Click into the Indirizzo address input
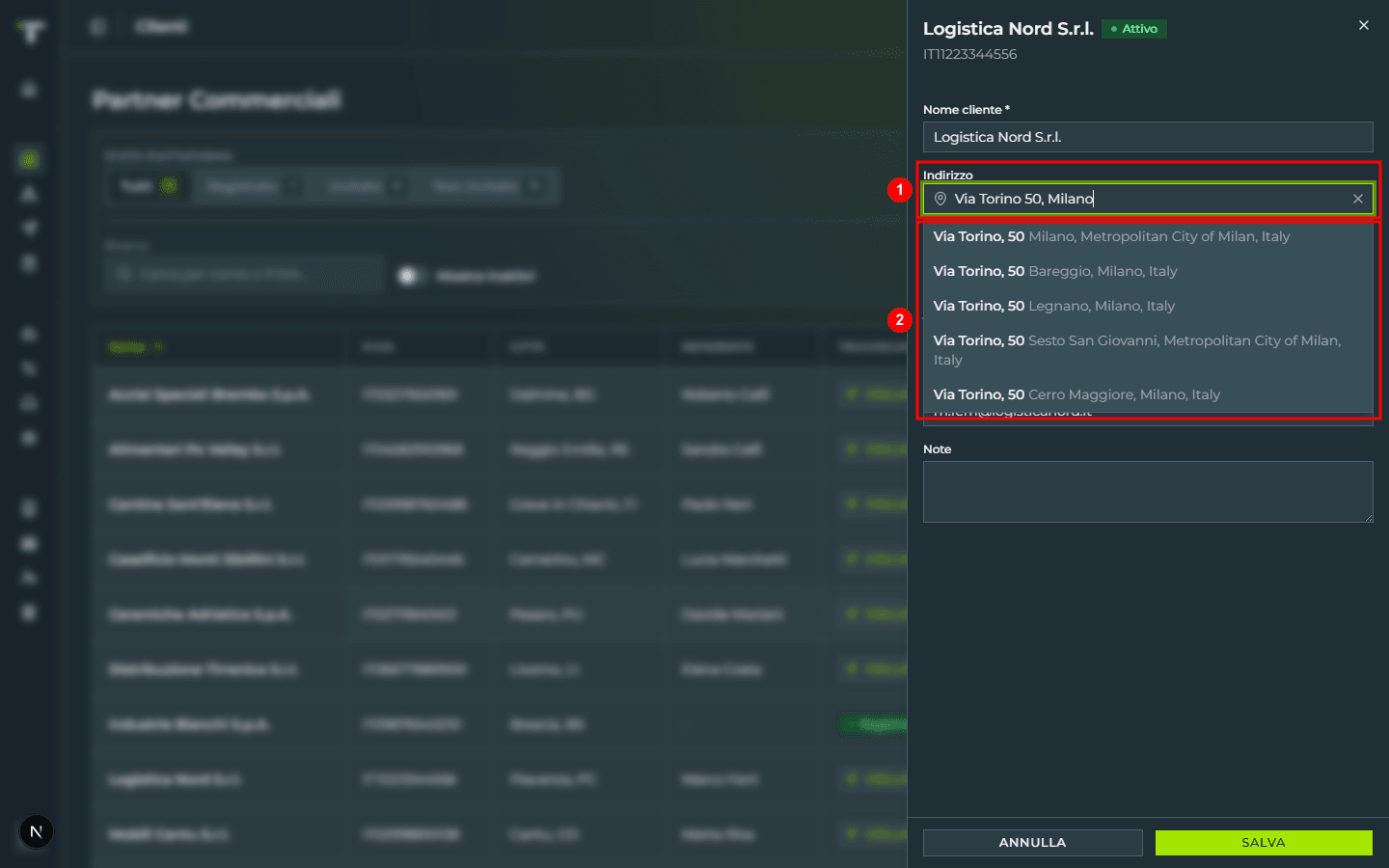This screenshot has width=1389, height=868. coord(1148,199)
